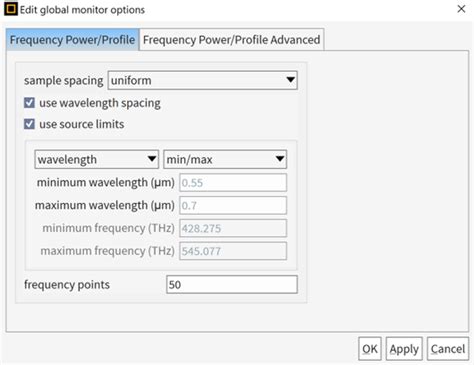Screen dimensions: 474x365
Task: Click the minimum wavelength field
Action: coord(233,182)
